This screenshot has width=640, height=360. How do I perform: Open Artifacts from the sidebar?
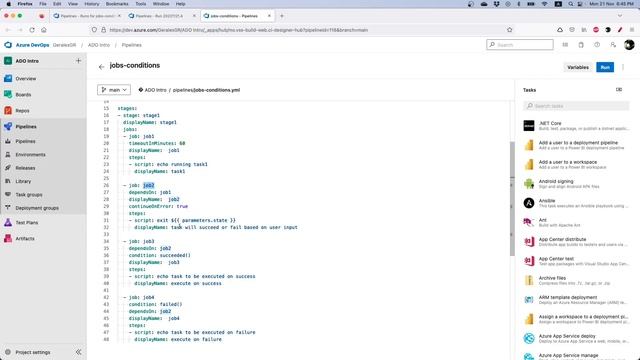(x=24, y=238)
